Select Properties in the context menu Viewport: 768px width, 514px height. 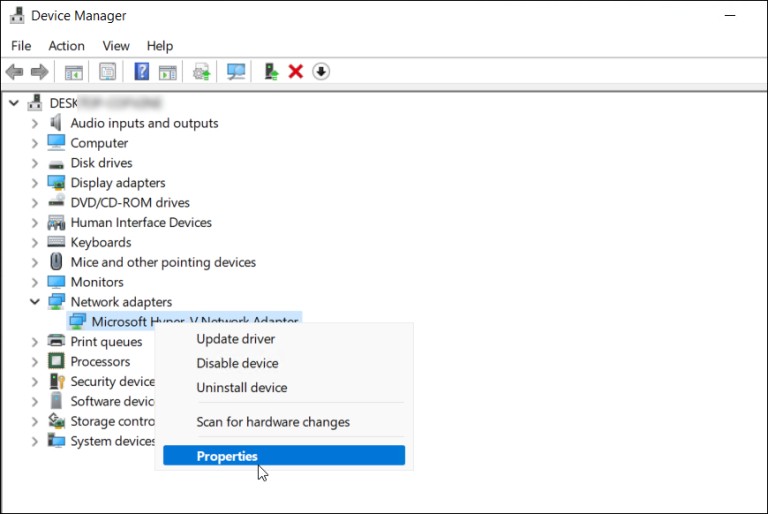(x=284, y=456)
